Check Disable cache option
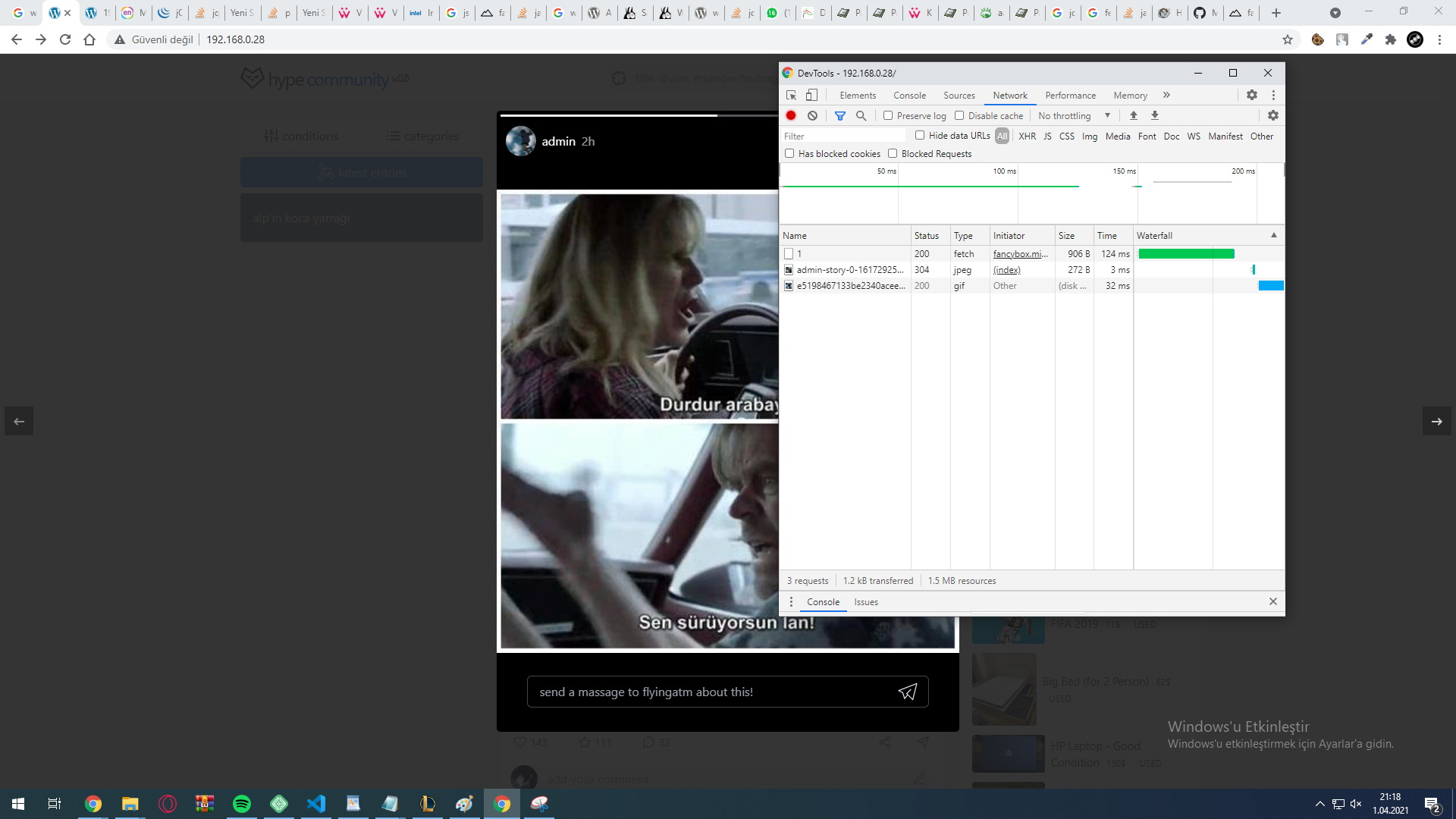Image resolution: width=1456 pixels, height=819 pixels. [x=959, y=115]
